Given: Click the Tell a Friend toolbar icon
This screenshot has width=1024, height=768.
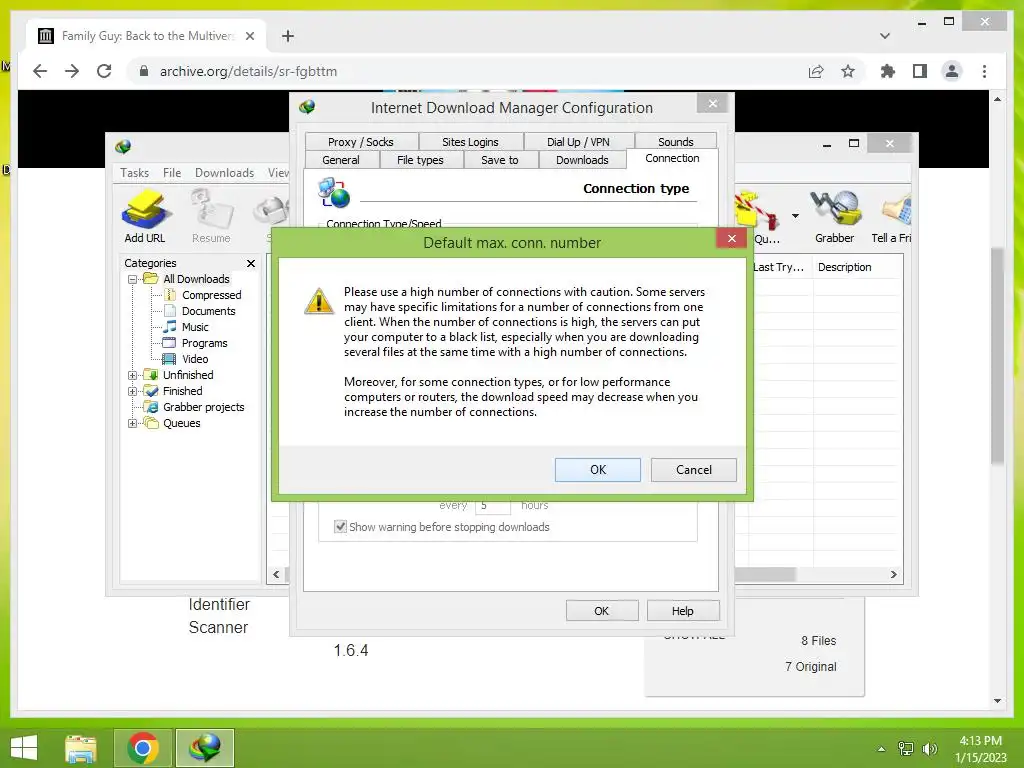Looking at the screenshot, I should 892,217.
